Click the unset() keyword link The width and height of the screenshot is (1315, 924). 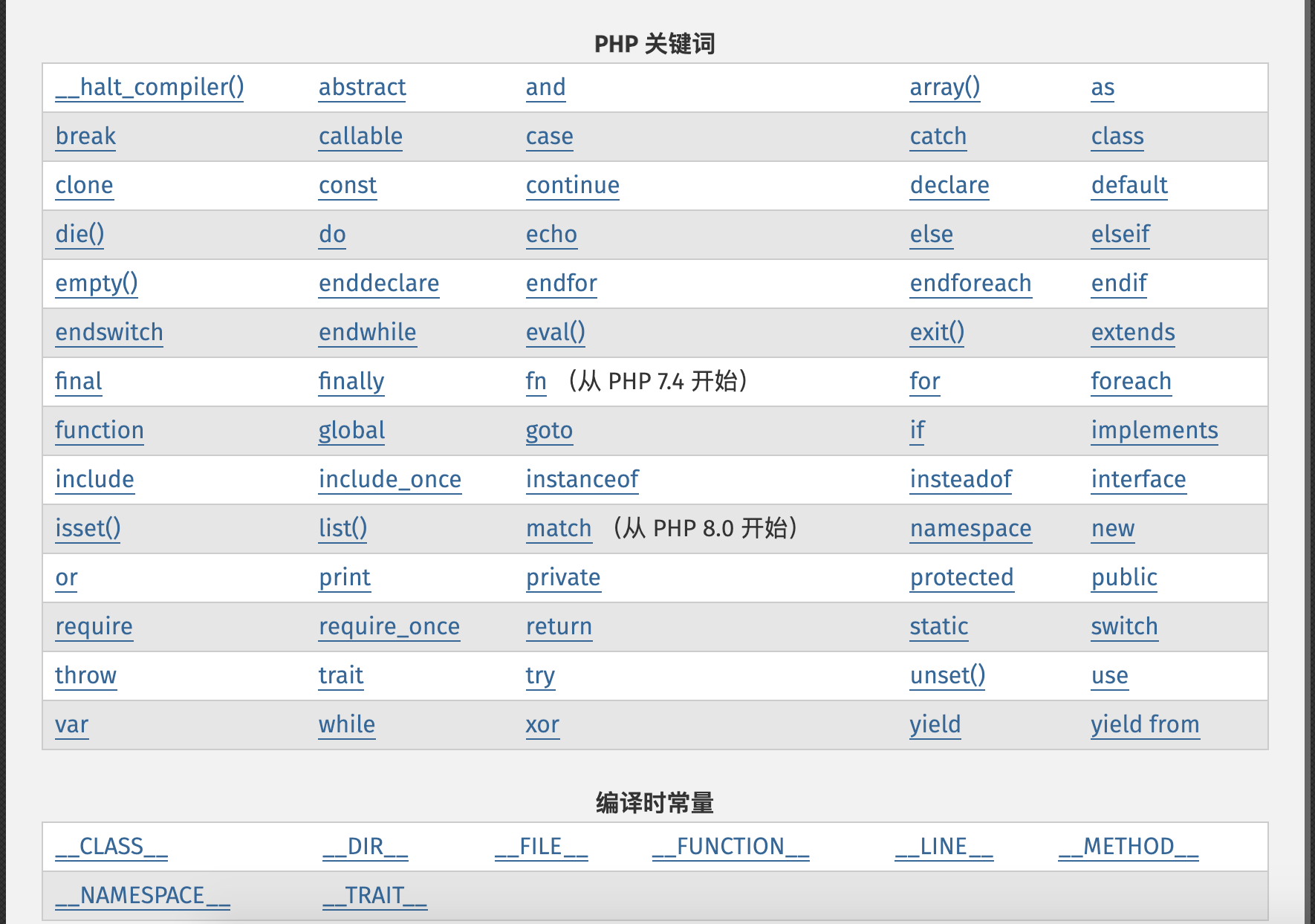[x=947, y=676]
